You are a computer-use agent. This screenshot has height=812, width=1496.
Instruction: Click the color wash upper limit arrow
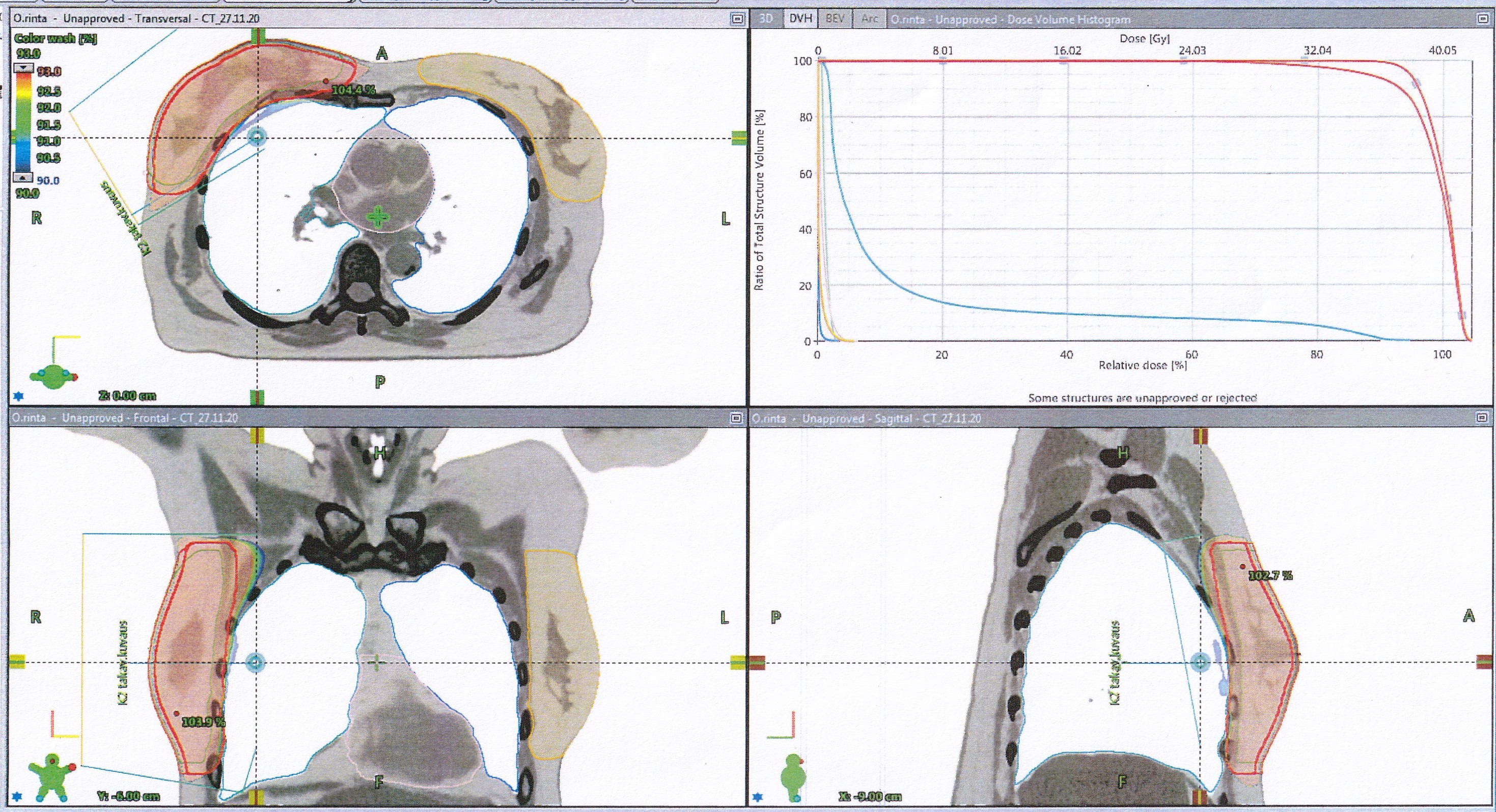24,69
